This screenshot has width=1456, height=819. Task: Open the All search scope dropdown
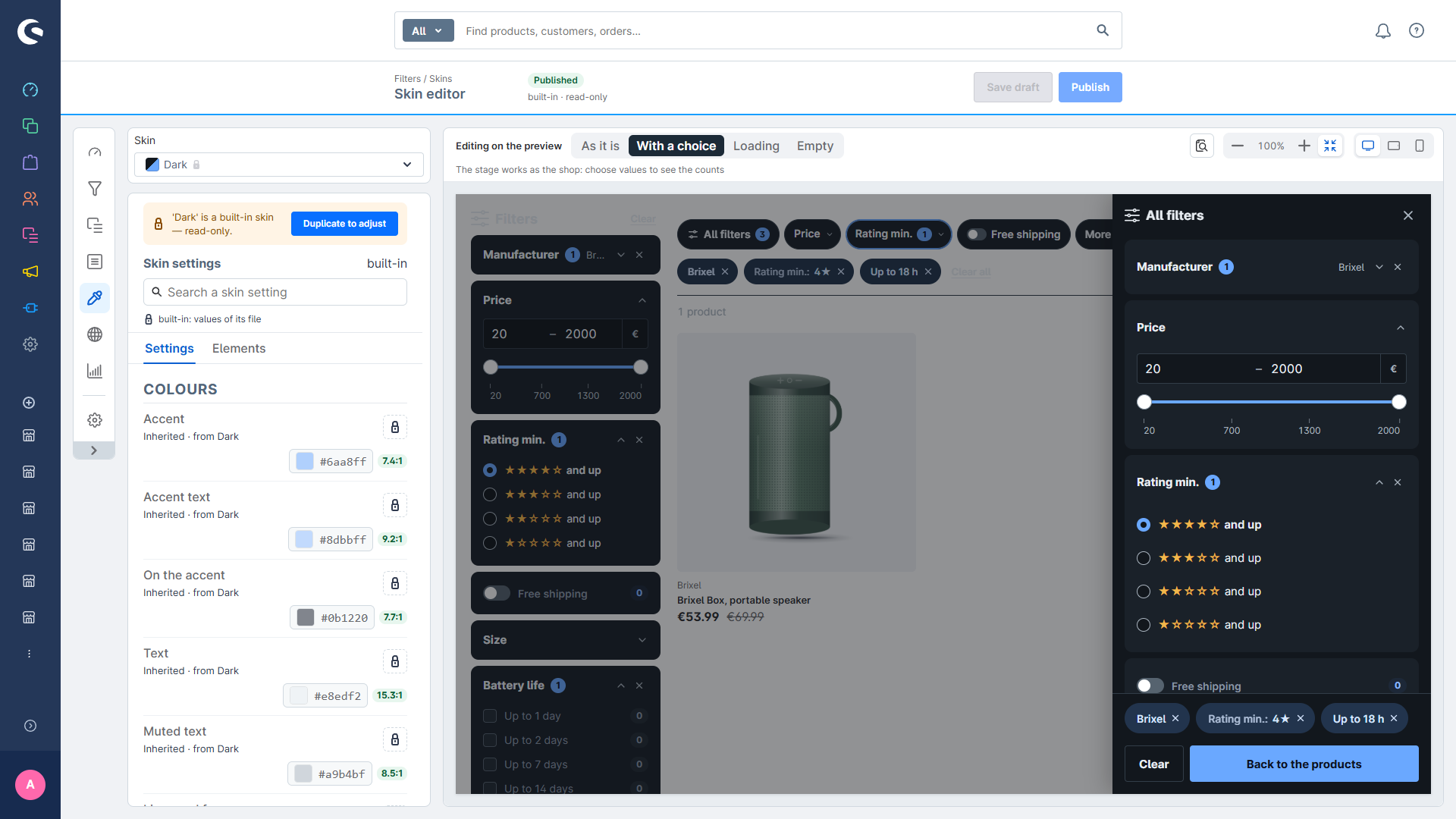(428, 30)
